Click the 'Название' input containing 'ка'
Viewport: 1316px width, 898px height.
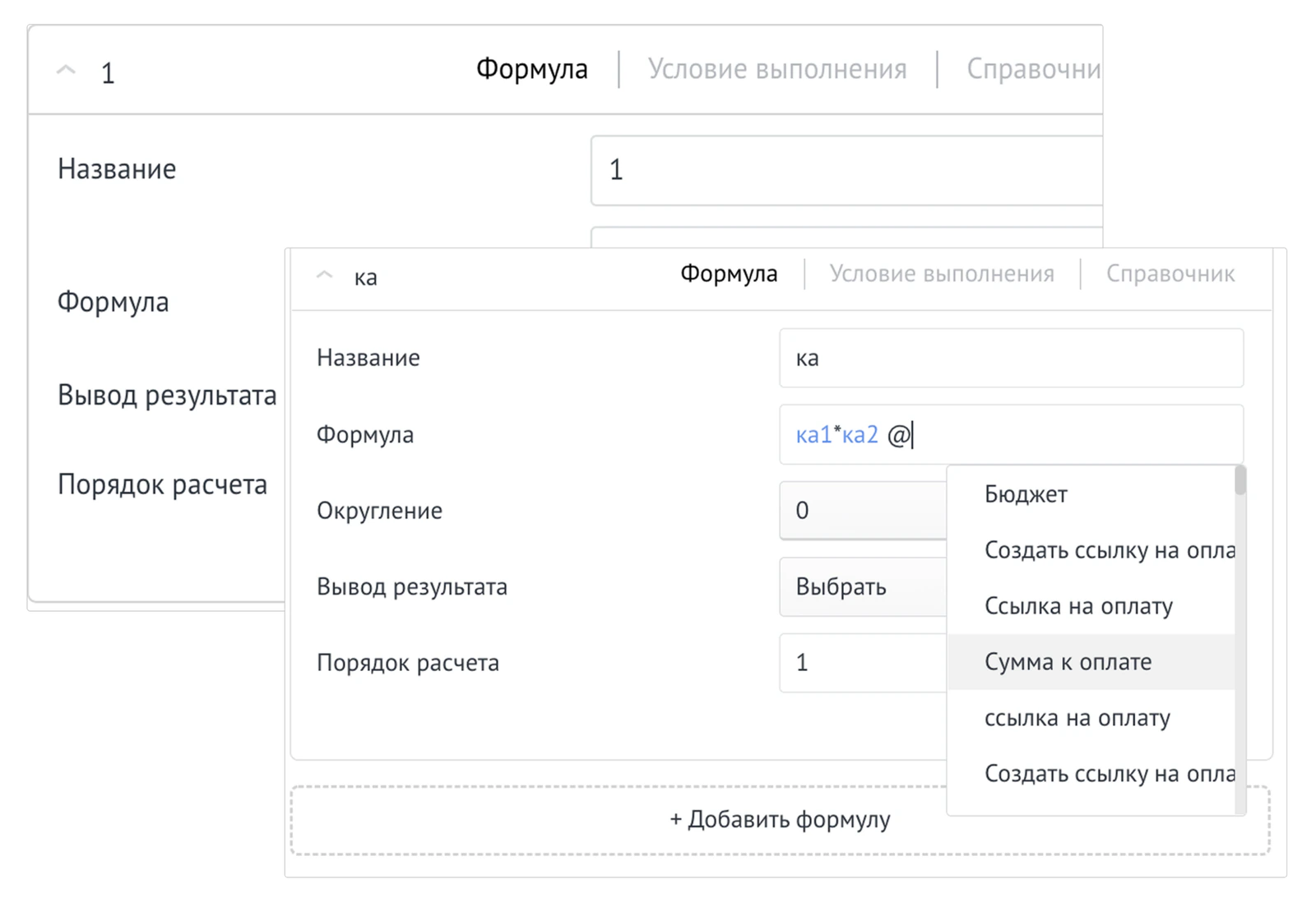pos(1011,358)
